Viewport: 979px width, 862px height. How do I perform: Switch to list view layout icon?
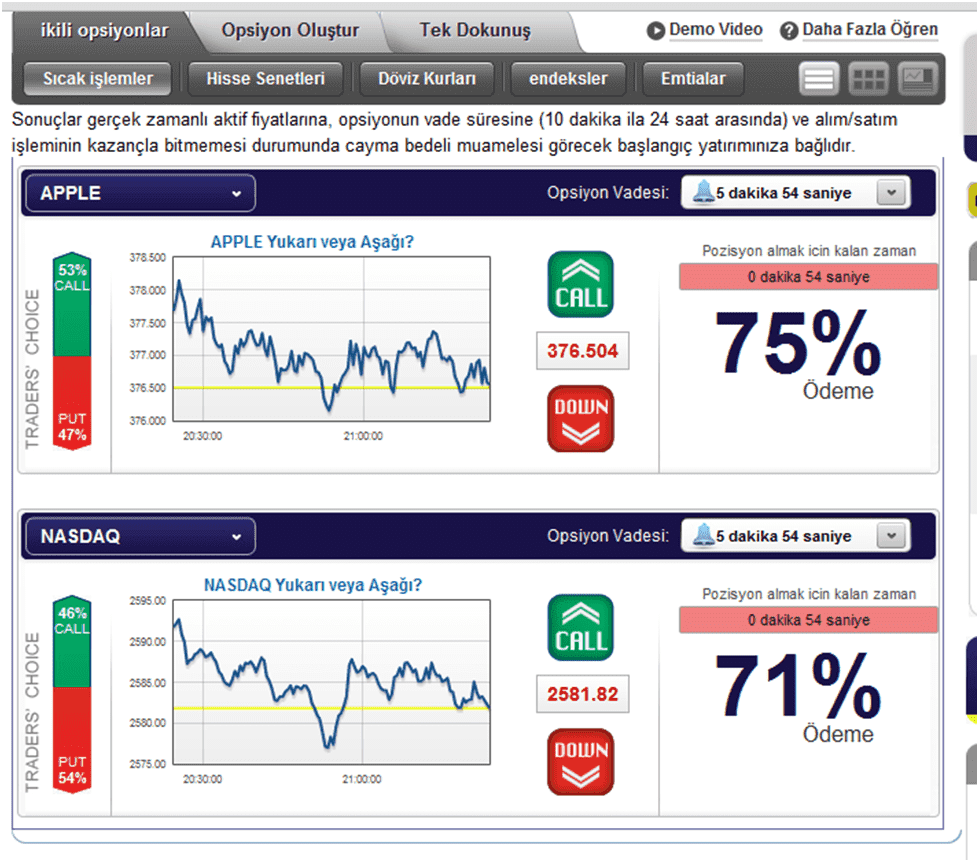pyautogui.click(x=819, y=79)
